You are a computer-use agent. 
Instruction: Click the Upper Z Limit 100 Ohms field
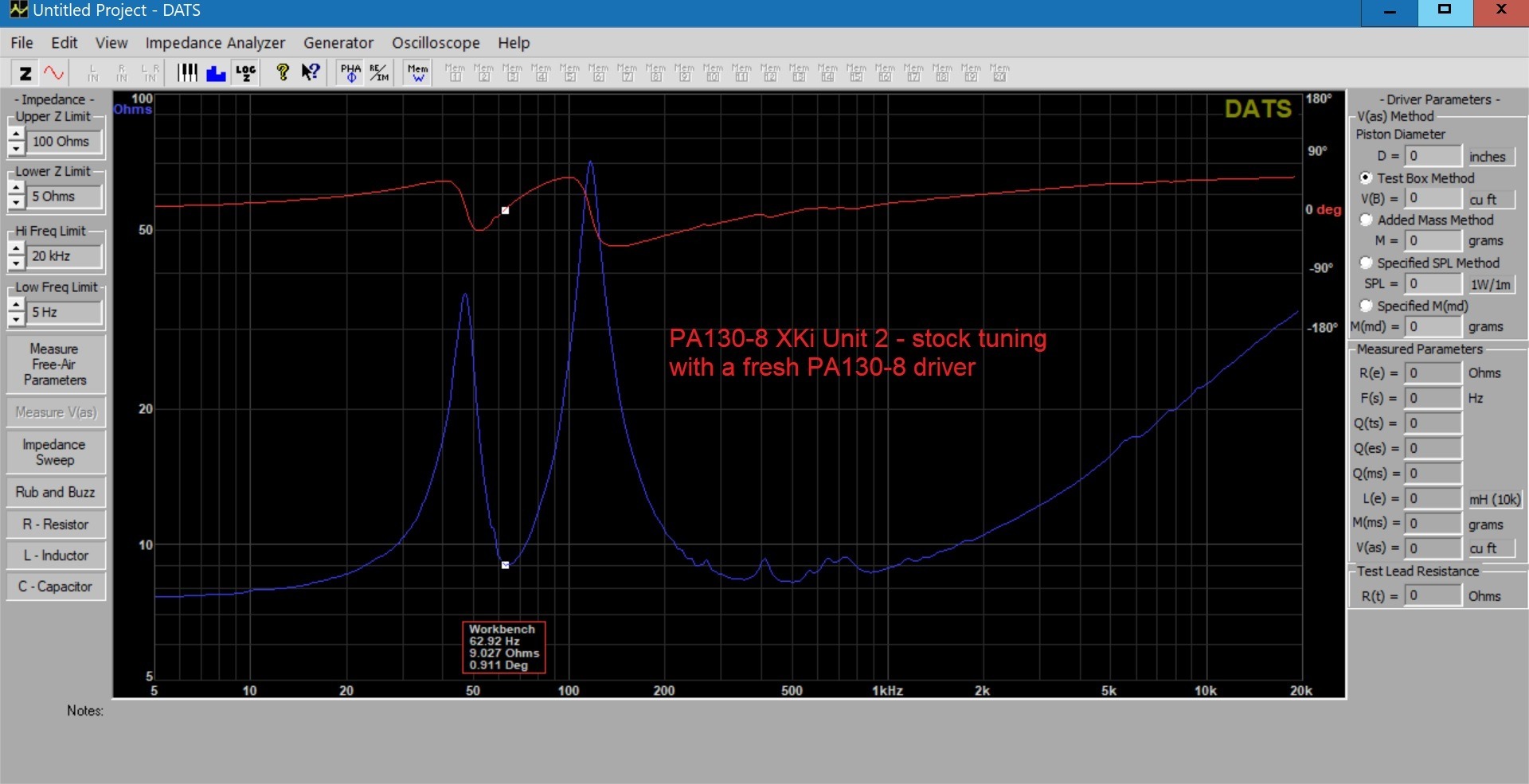click(x=65, y=142)
